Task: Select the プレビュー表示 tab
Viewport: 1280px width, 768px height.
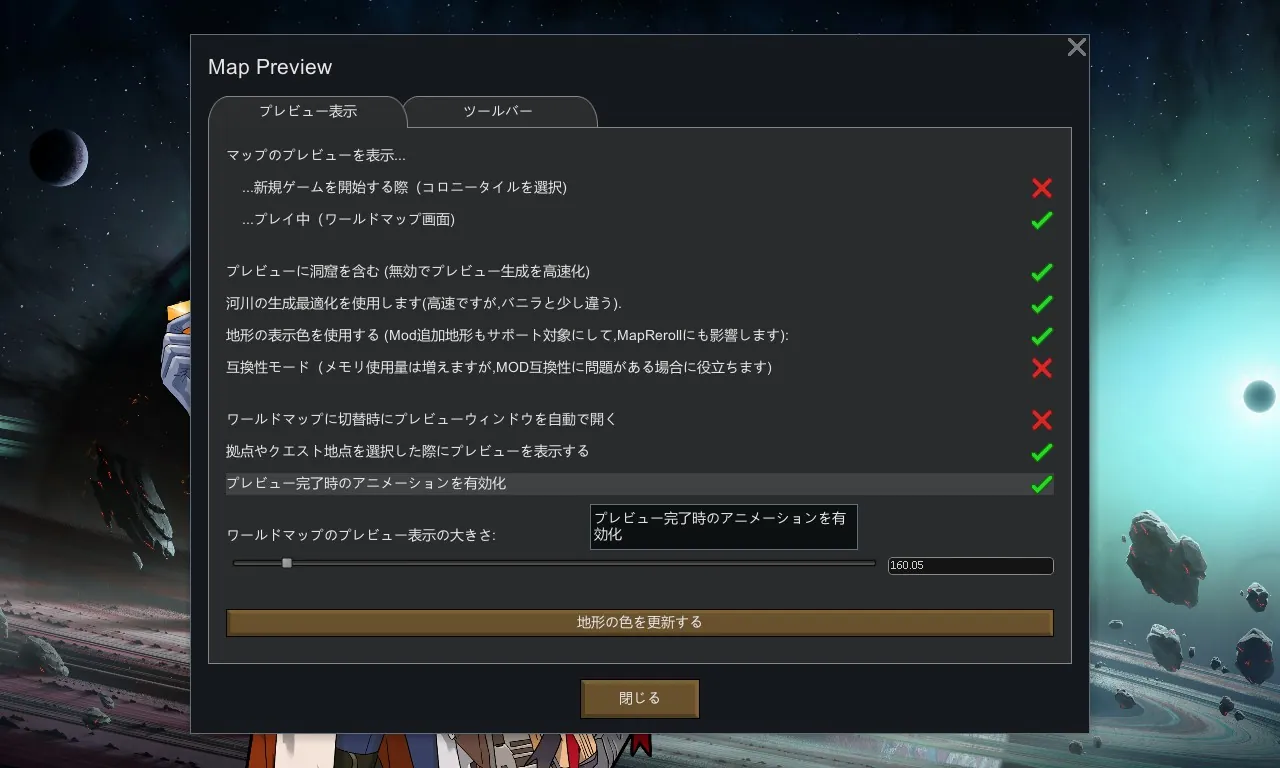Action: [307, 111]
